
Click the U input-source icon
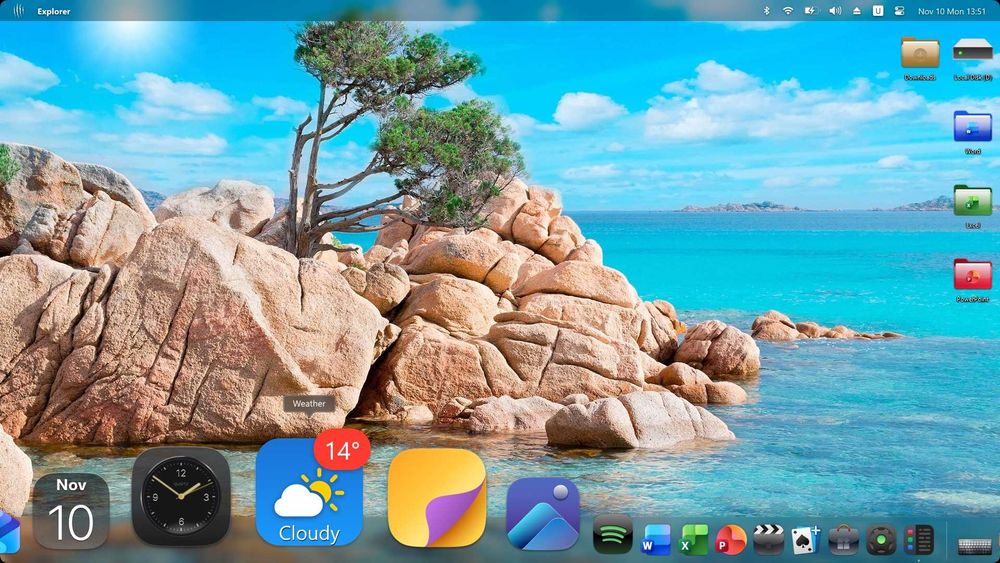coord(878,11)
